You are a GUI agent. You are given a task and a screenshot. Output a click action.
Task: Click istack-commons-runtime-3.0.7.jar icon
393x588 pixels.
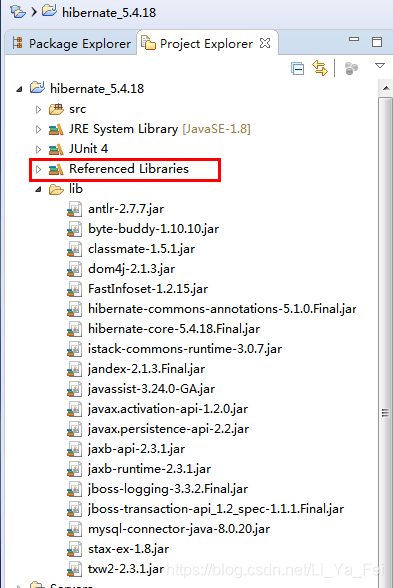(74, 350)
